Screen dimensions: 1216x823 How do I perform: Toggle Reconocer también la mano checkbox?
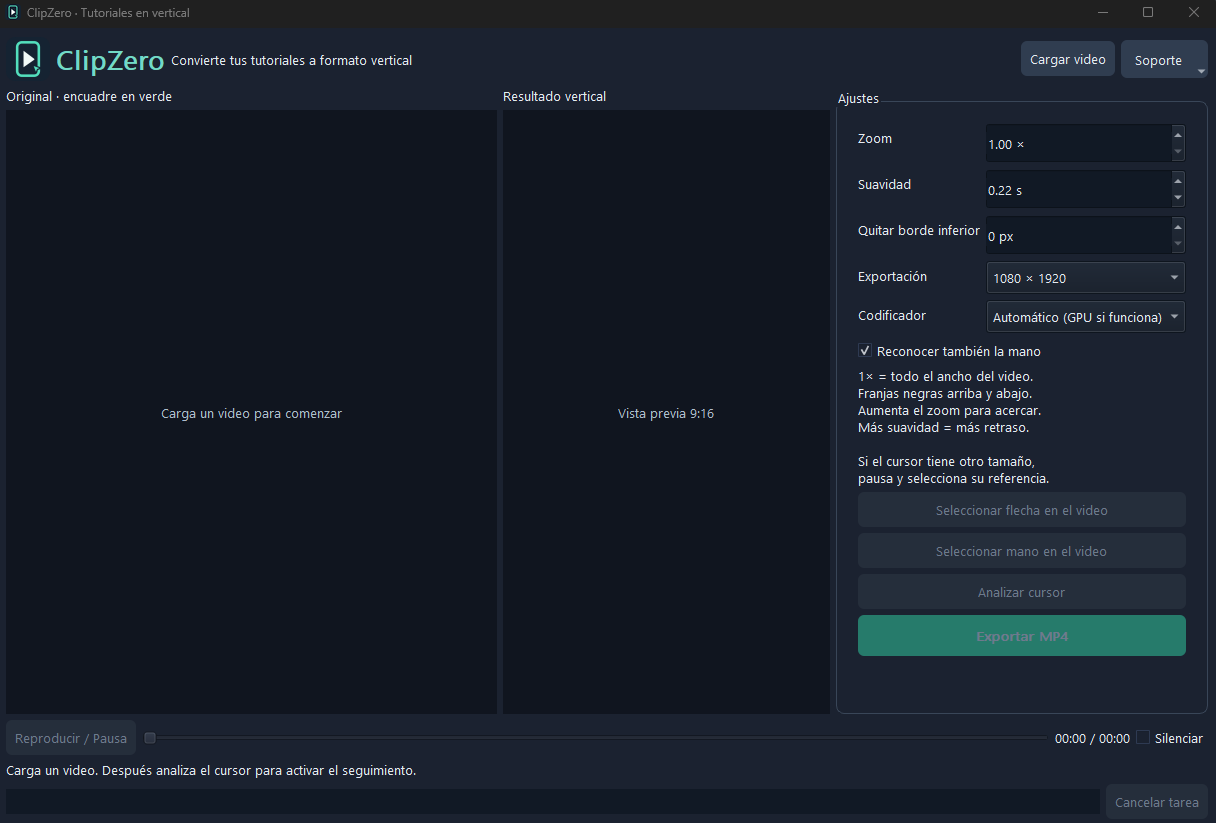coord(865,351)
